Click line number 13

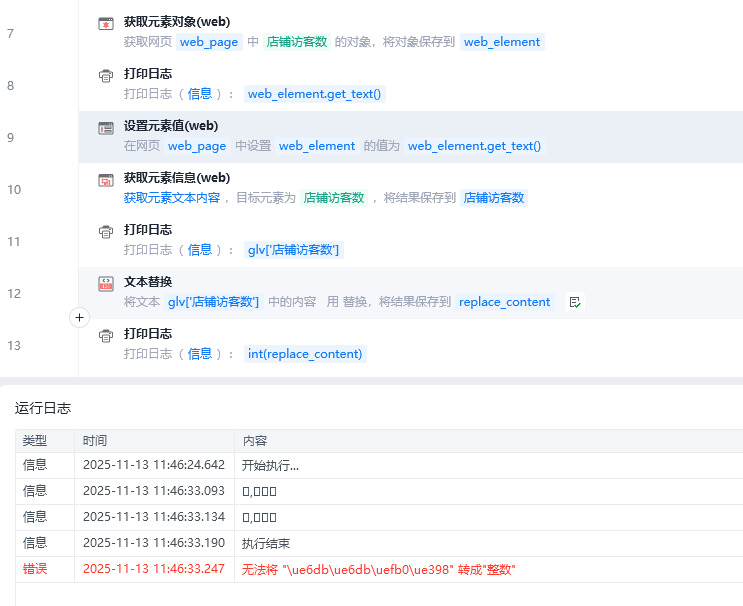[x=14, y=345]
